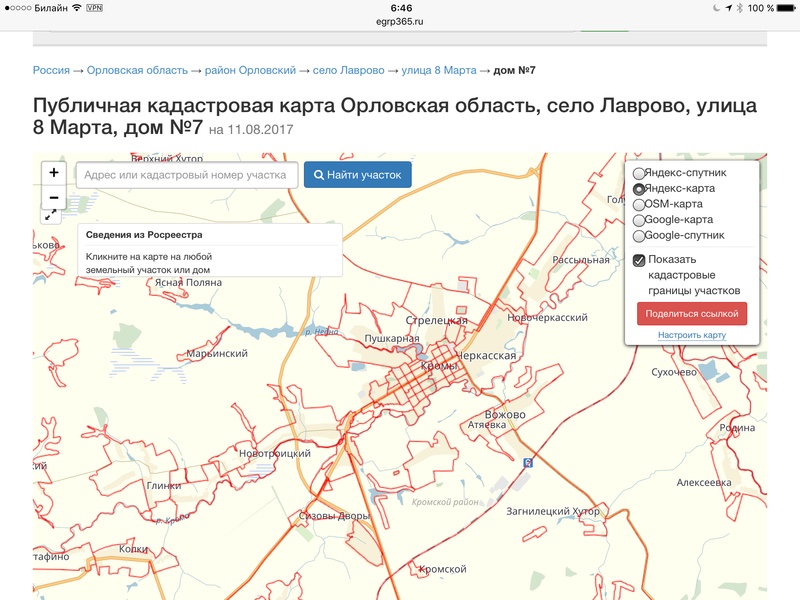The height and width of the screenshot is (600, 800).
Task: Click Найти участок search button
Action: point(358,174)
